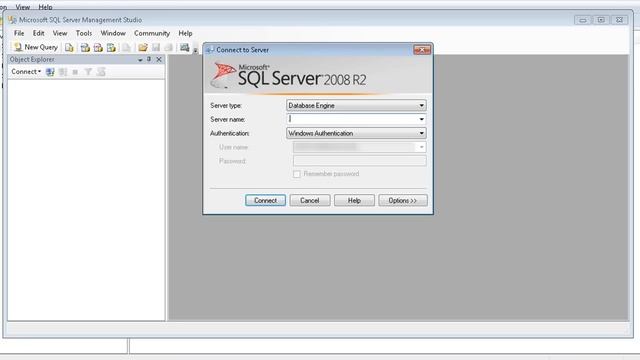The image size is (640, 360).
Task: Toggle the Remember password checkbox
Action: pos(297,174)
